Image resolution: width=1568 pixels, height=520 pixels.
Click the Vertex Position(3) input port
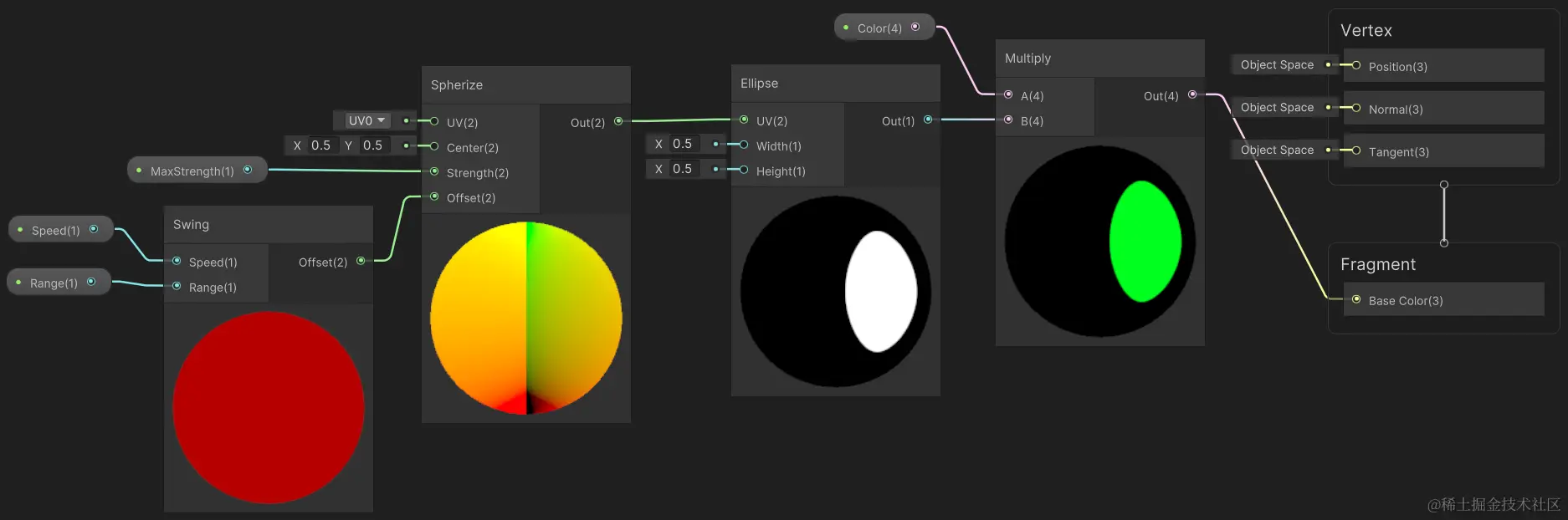(x=1356, y=65)
